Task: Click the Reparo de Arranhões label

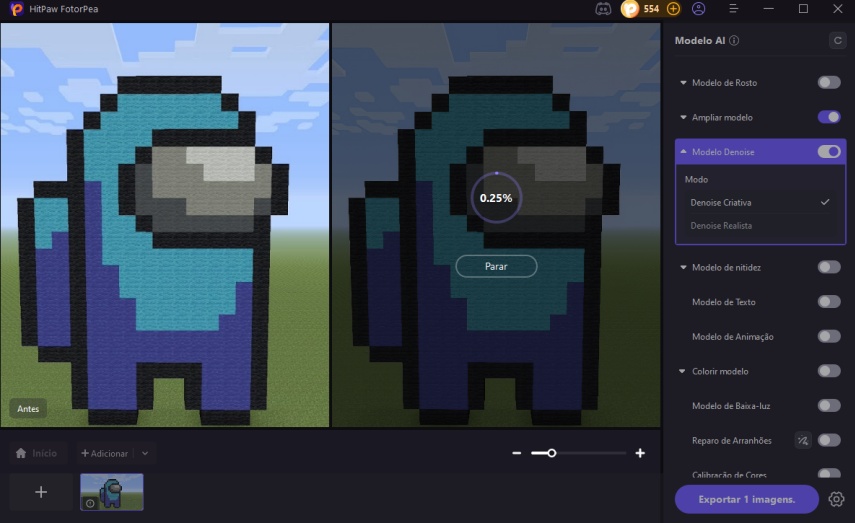Action: (x=732, y=441)
